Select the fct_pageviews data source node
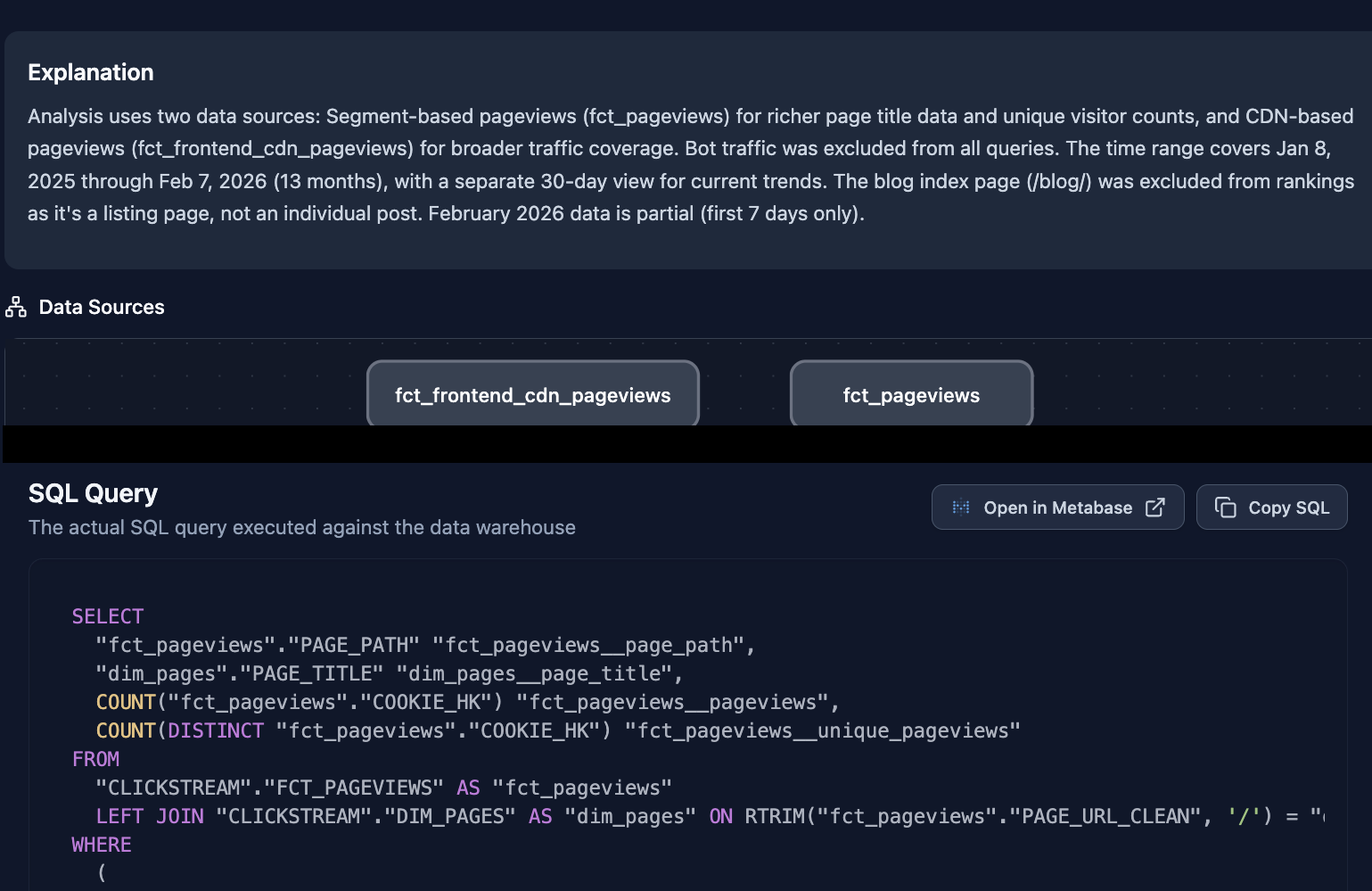 tap(910, 393)
